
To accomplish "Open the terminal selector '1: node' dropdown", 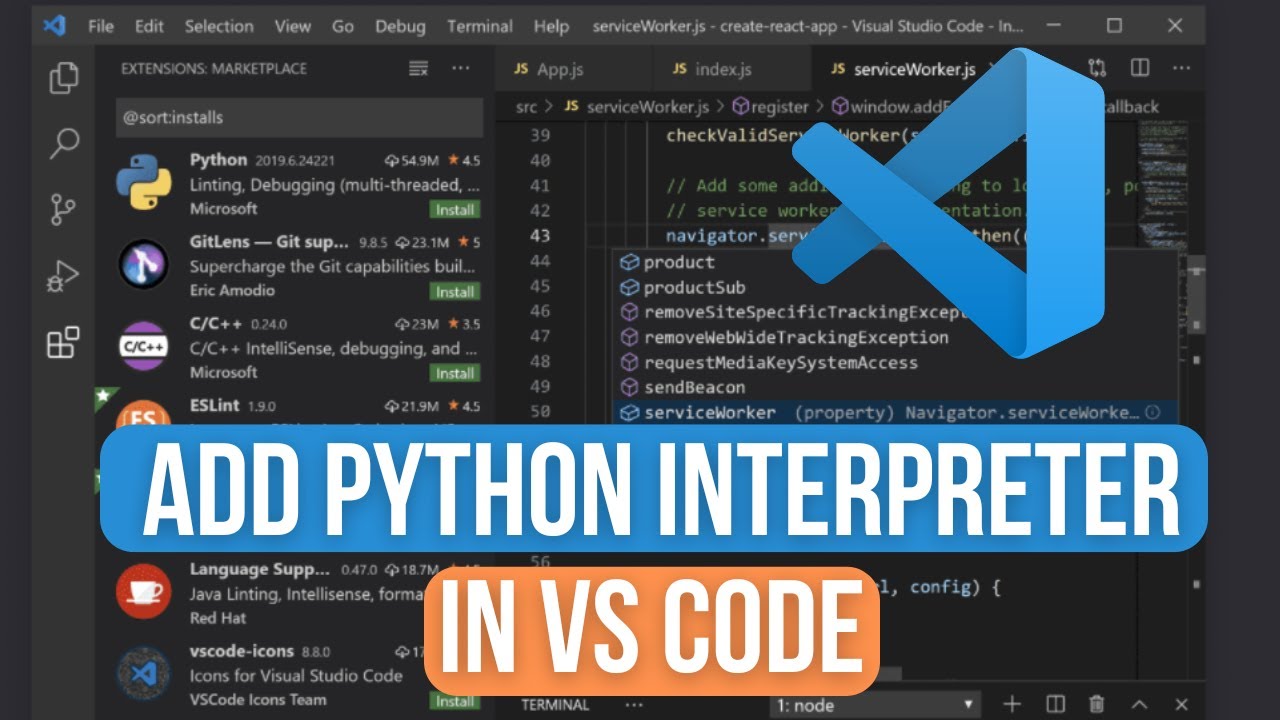I will tap(873, 704).
